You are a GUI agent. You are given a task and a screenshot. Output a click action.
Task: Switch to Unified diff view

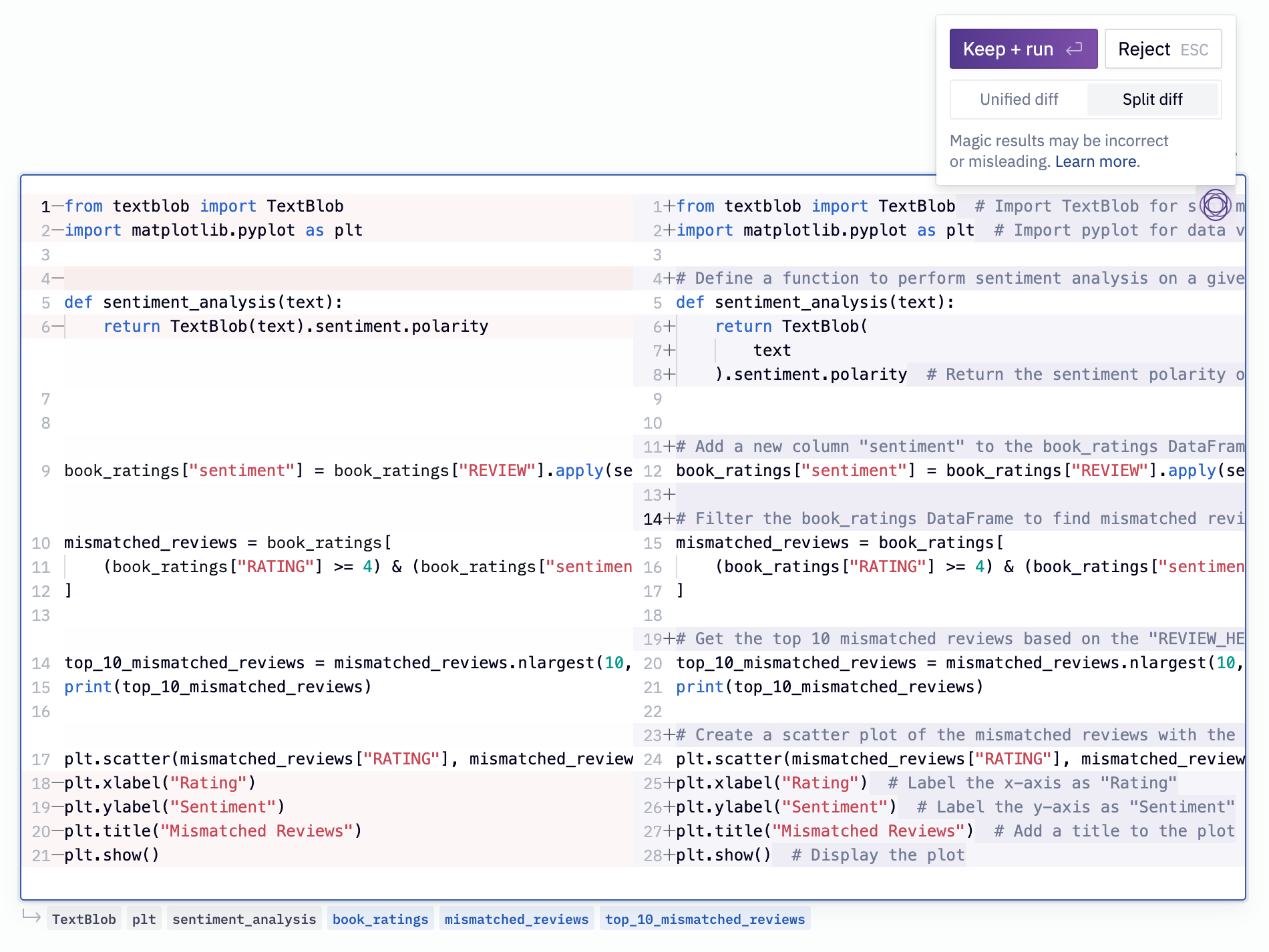(x=1019, y=99)
